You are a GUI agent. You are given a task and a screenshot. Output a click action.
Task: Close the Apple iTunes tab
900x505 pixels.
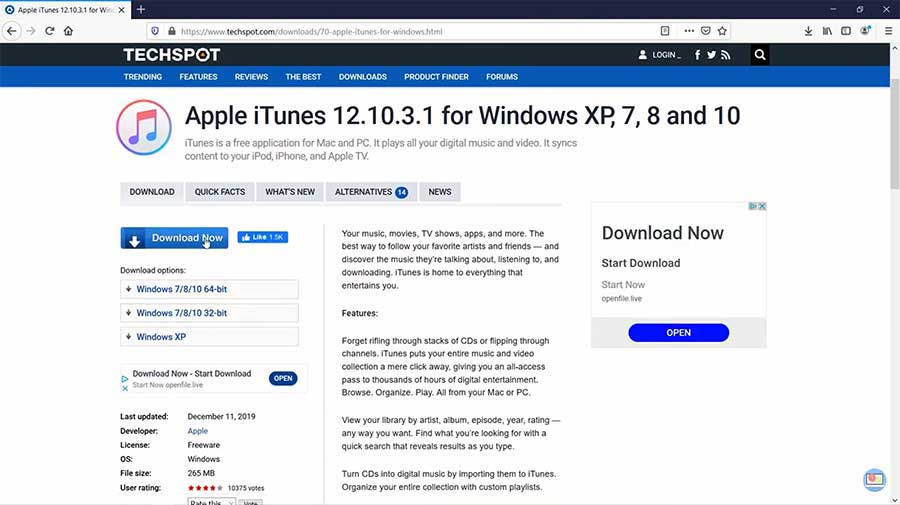(x=121, y=10)
